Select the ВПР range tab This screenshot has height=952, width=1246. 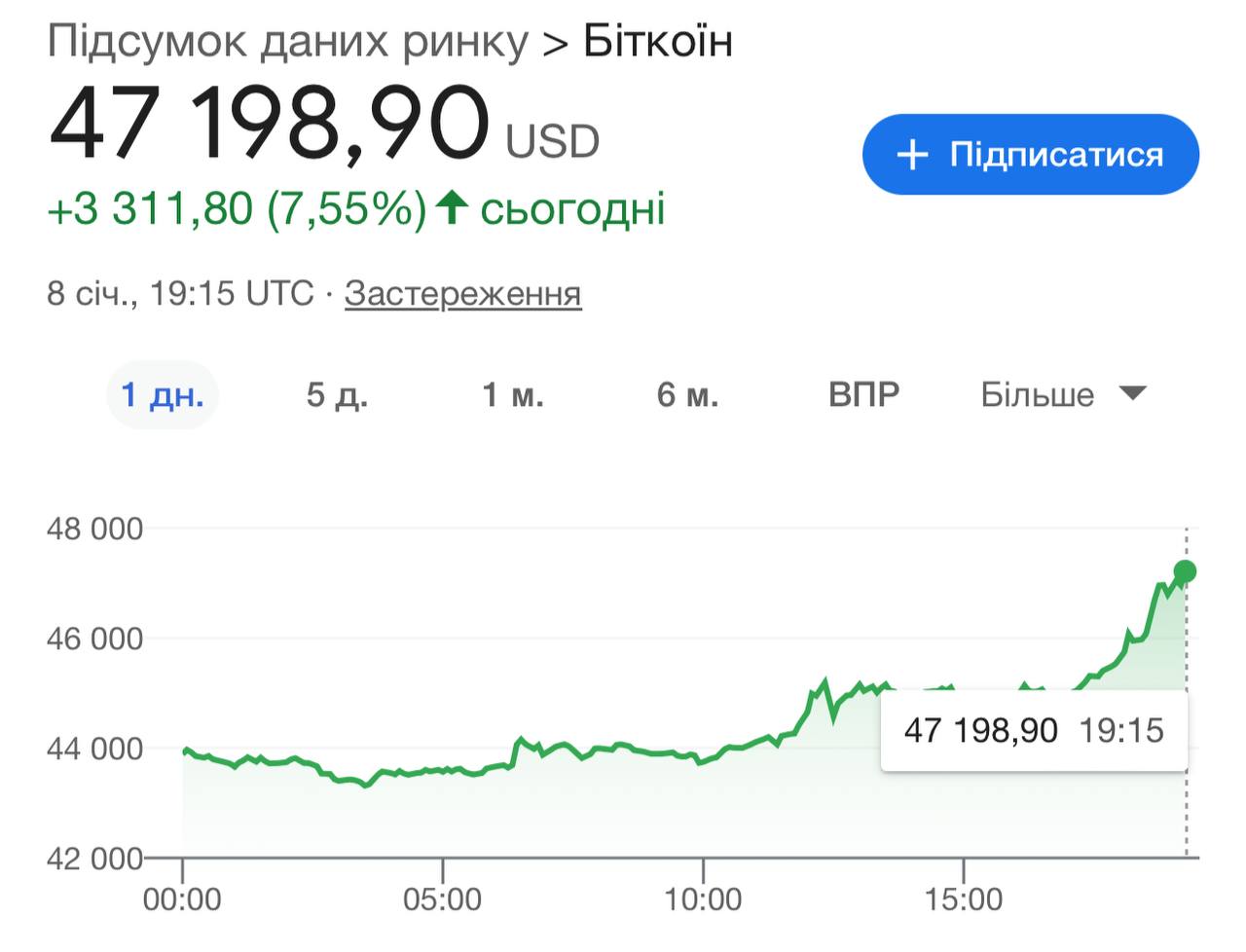pos(863,394)
